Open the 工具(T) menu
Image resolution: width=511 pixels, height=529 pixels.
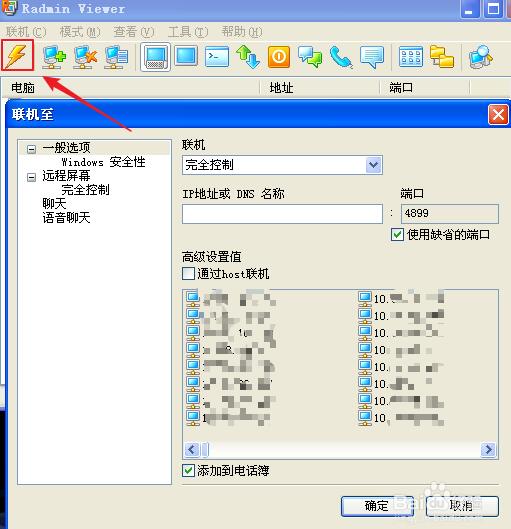[188, 32]
